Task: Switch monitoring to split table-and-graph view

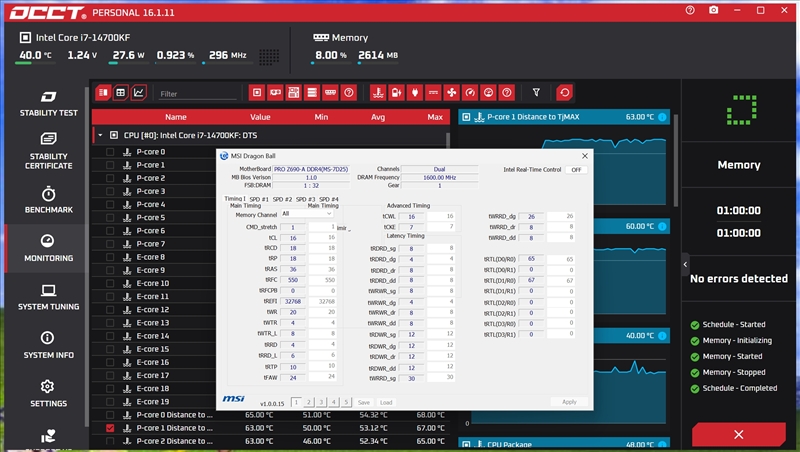Action: [103, 92]
